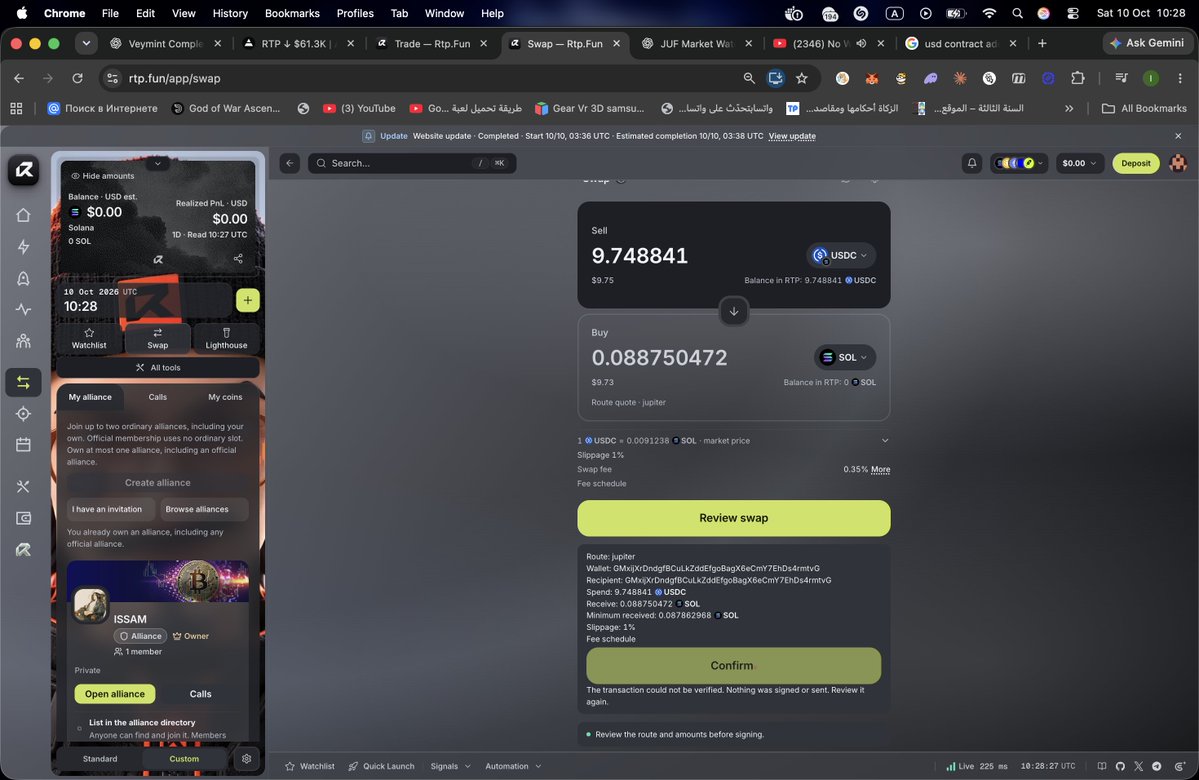Click the green plus button beside the clock
1199x780 pixels.
pyautogui.click(x=248, y=301)
